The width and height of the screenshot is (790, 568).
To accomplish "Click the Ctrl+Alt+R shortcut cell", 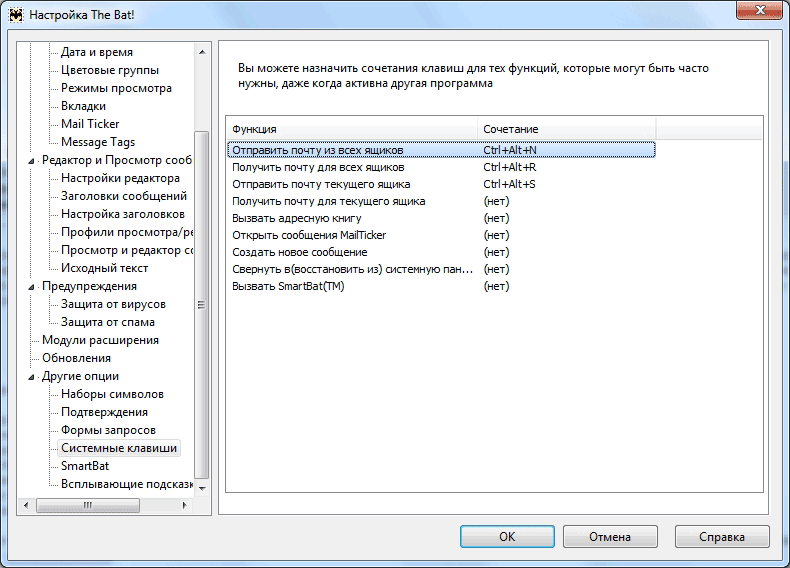I will (x=509, y=167).
